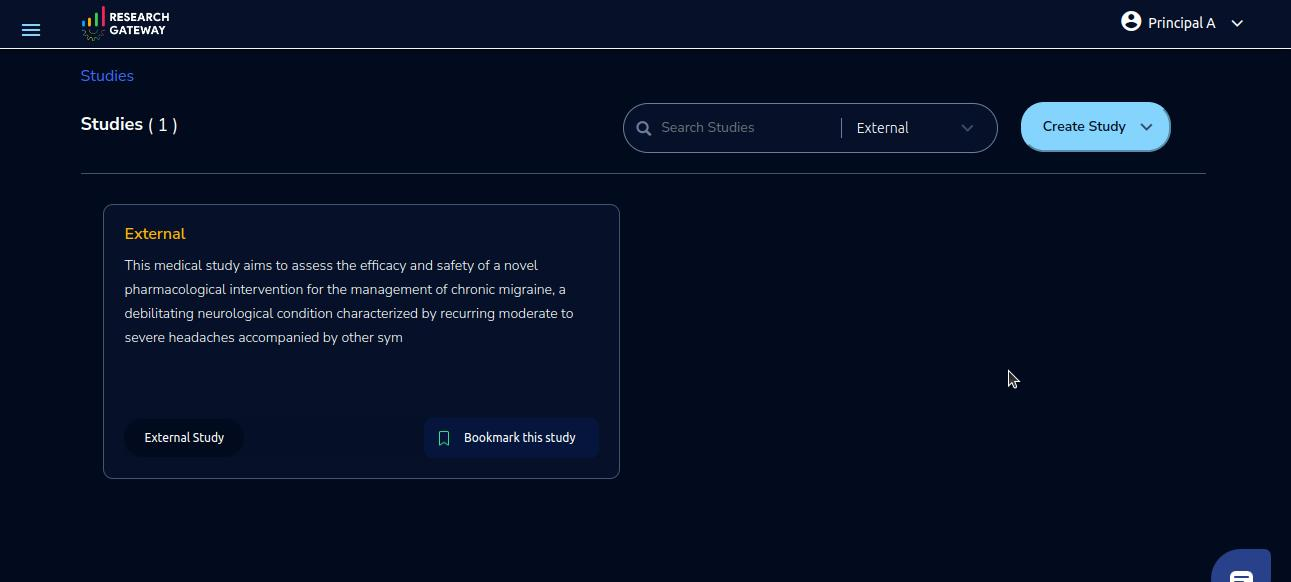
Task: Toggle Bookmark this study
Action: 511,438
